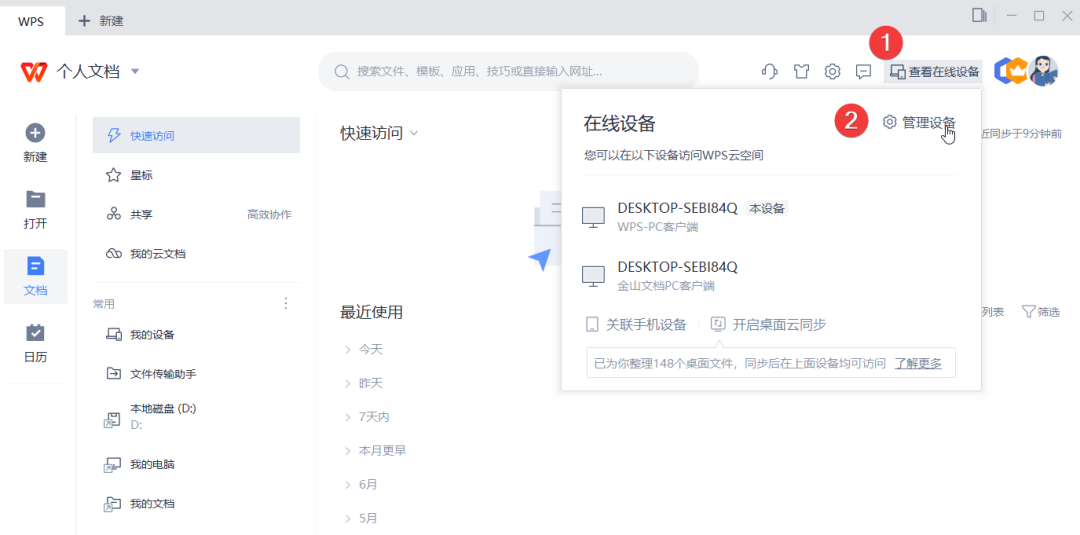The height and width of the screenshot is (535, 1080).
Task: Click the WPS logo icon
Action: pos(34,71)
